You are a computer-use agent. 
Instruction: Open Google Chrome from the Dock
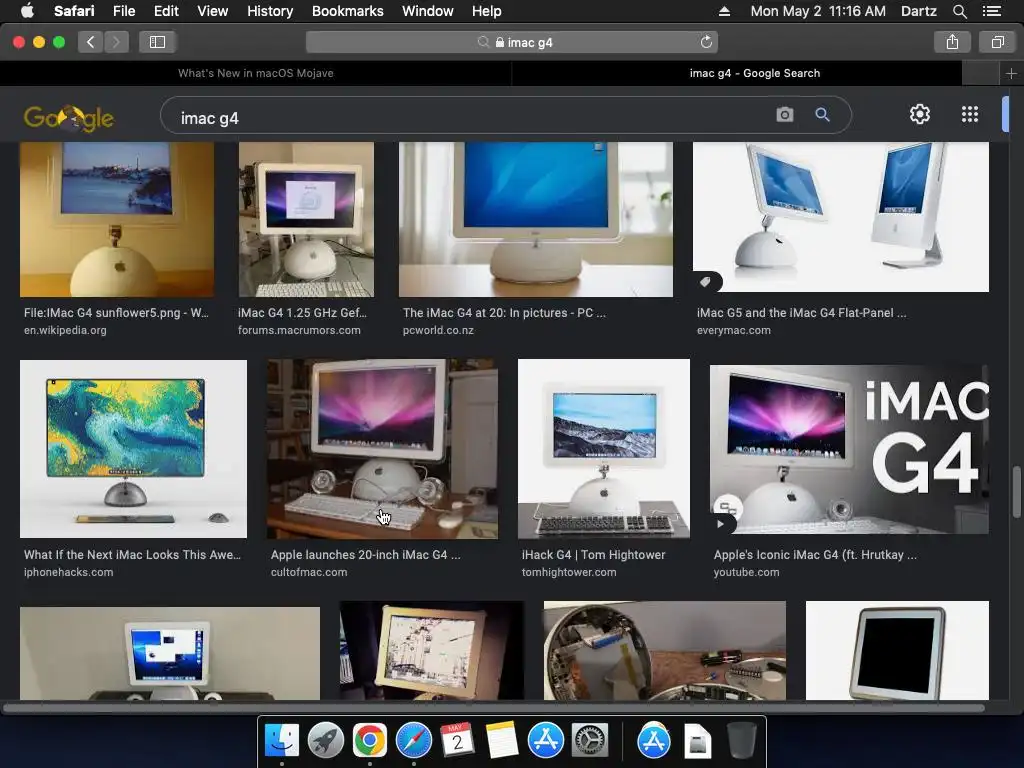[370, 741]
